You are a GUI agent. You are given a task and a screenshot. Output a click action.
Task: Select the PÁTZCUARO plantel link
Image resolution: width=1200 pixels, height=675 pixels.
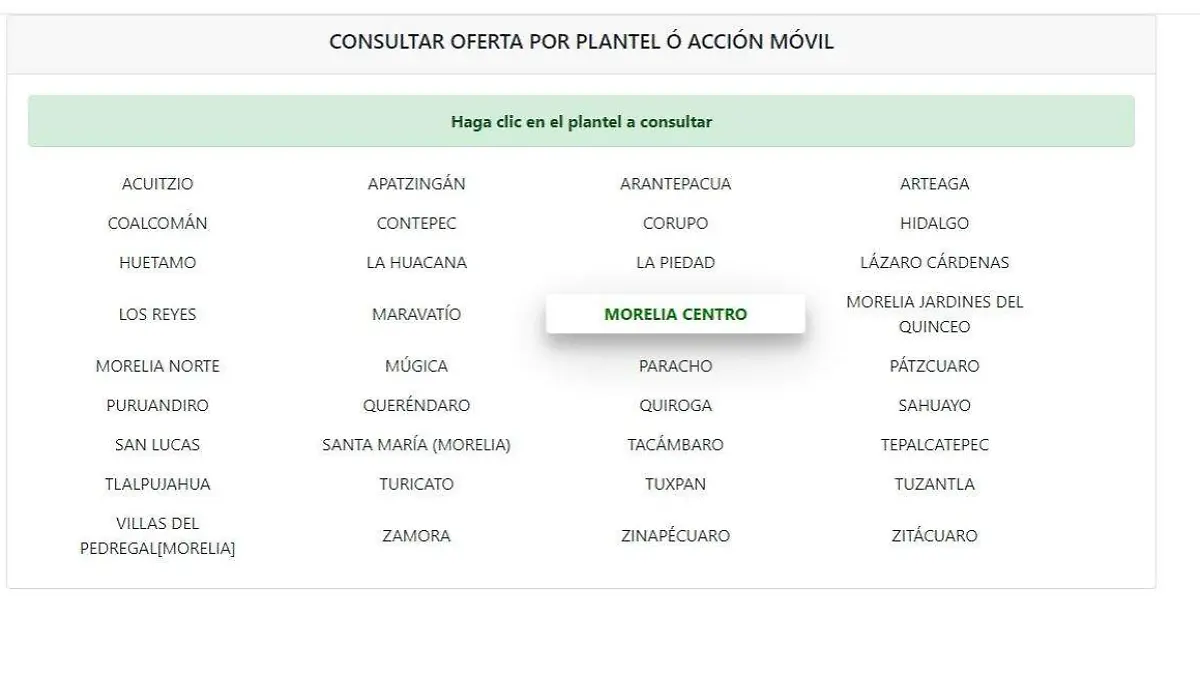click(x=935, y=366)
